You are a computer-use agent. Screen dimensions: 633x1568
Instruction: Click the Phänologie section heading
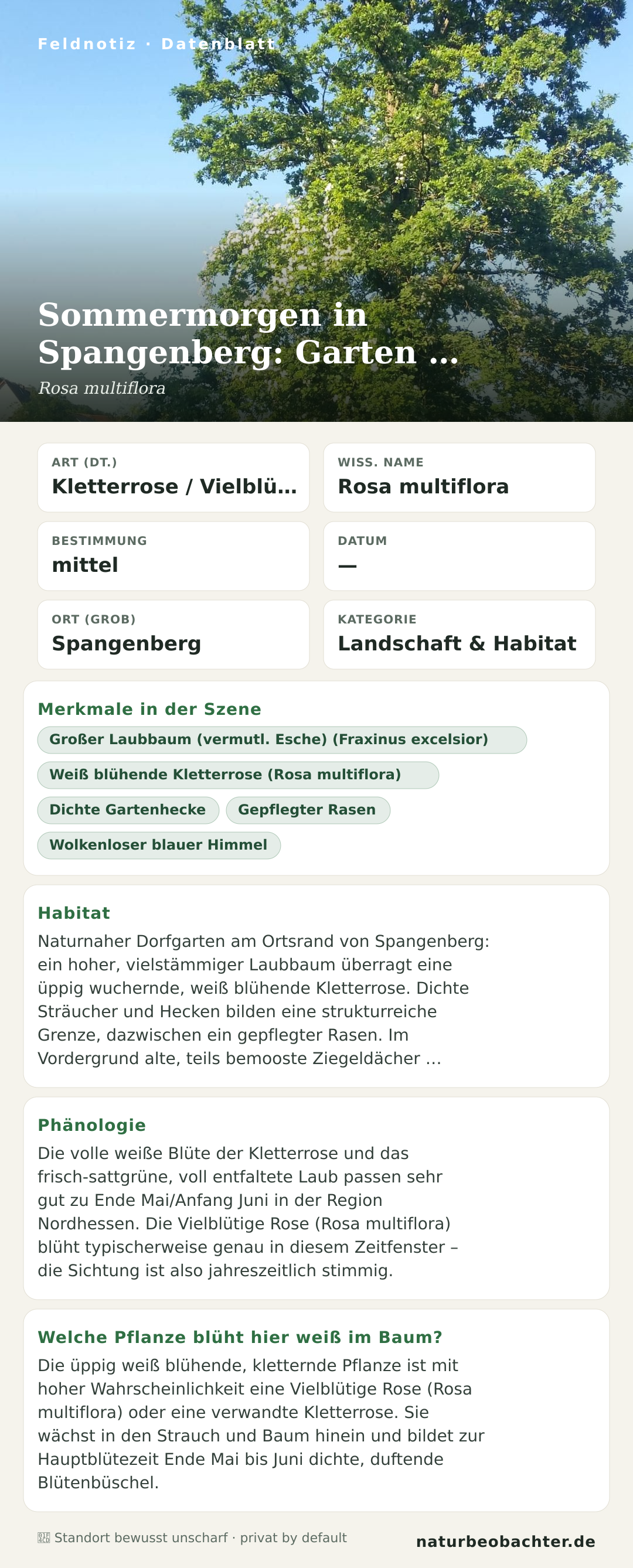point(92,1126)
